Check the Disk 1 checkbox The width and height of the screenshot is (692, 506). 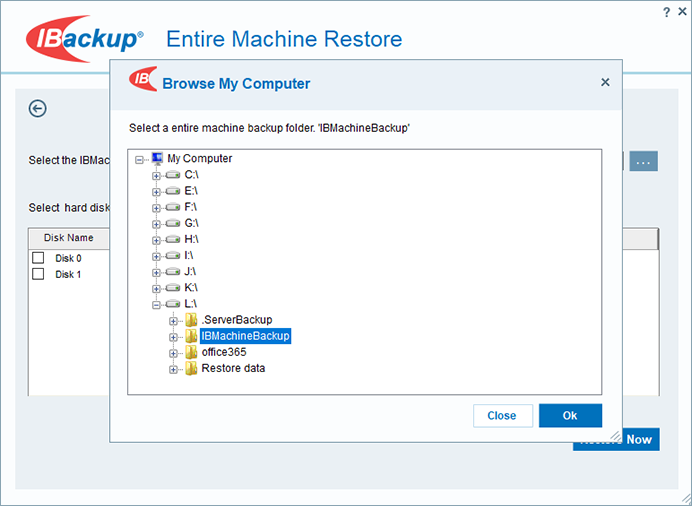tap(38, 274)
